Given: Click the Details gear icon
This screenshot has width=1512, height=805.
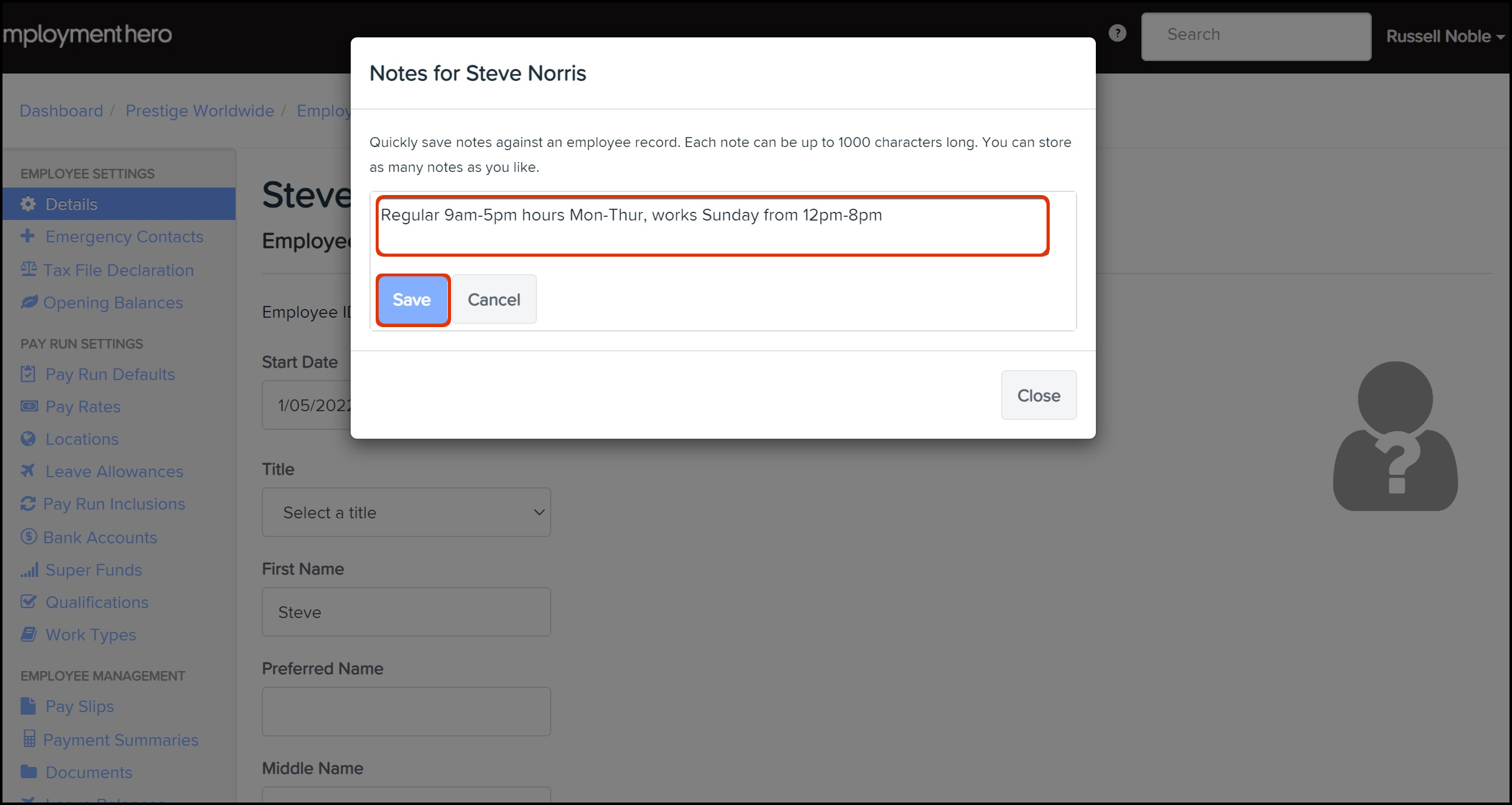Looking at the screenshot, I should click(28, 204).
